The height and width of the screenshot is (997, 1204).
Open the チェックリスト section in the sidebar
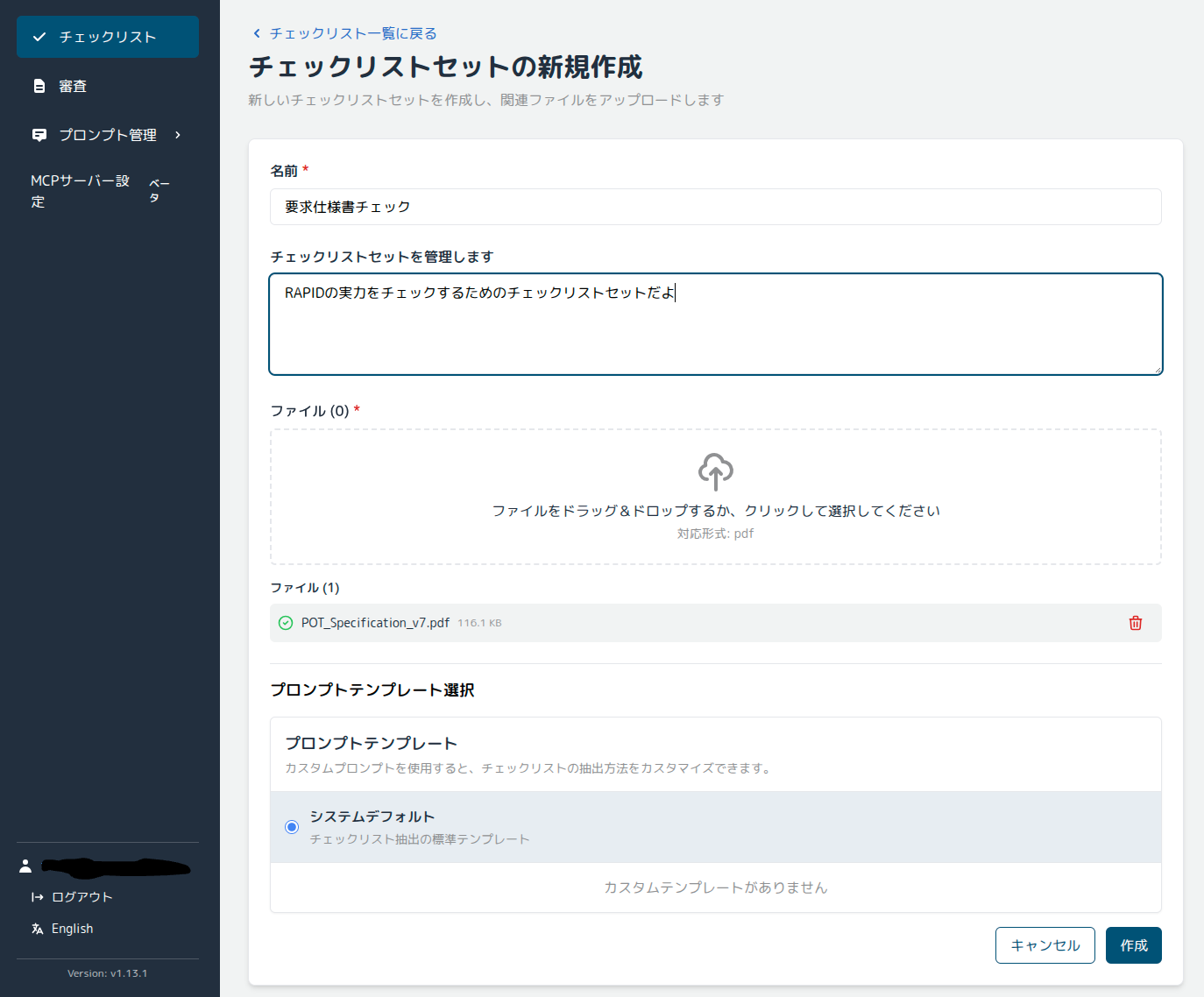tap(107, 37)
